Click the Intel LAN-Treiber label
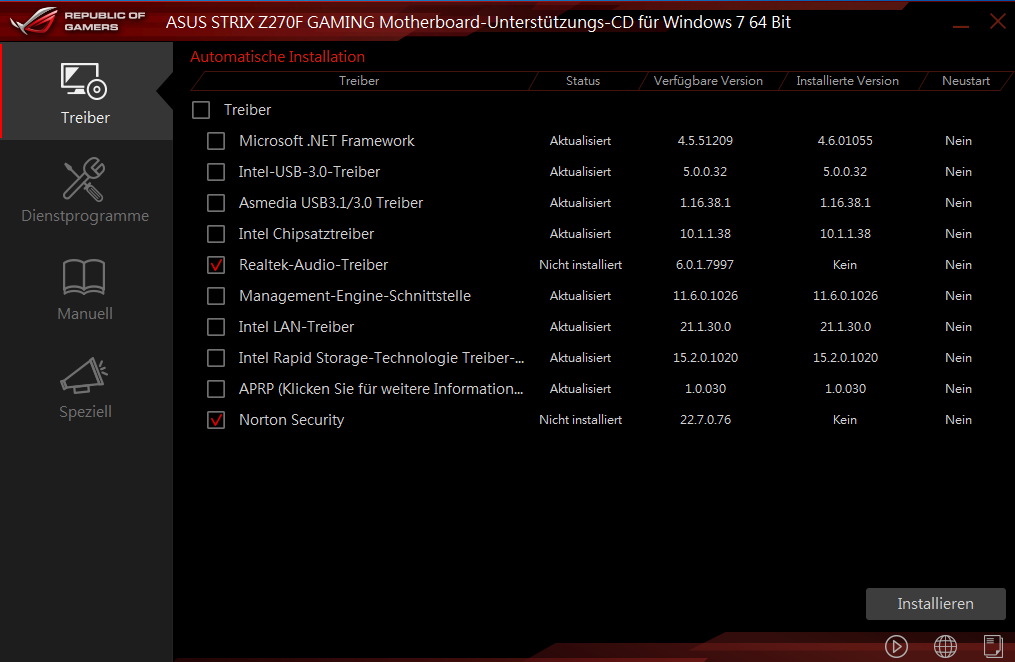Screen dimensions: 1015x662 tap(296, 327)
